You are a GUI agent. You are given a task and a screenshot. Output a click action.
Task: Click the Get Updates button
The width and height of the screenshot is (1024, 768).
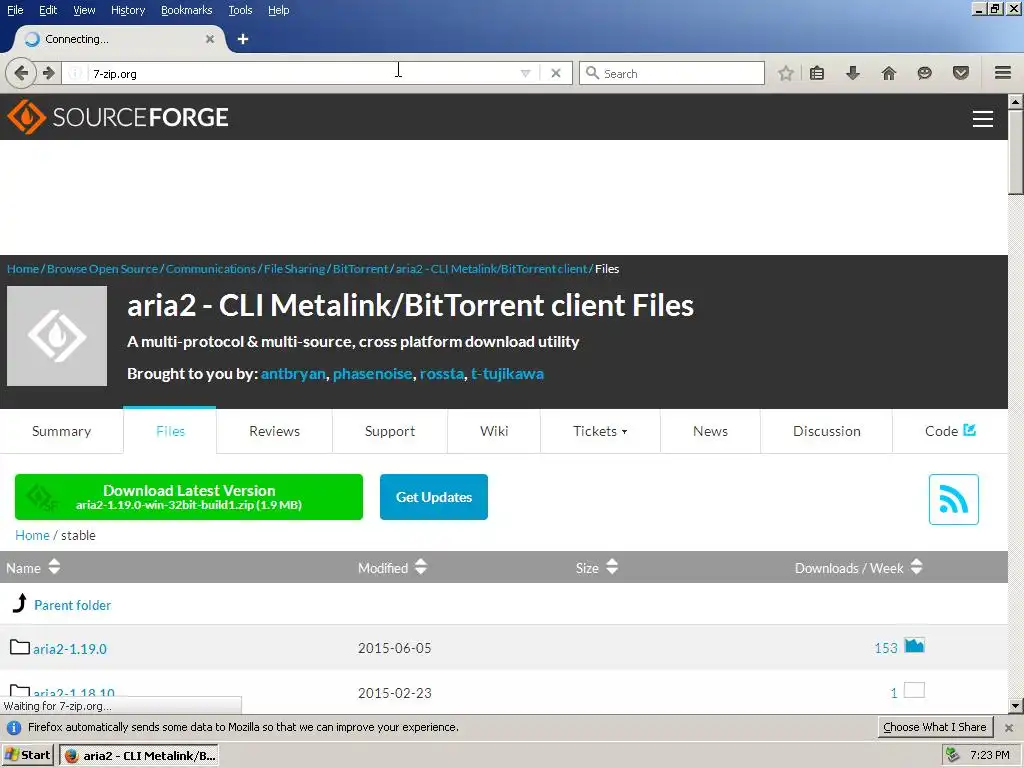tap(434, 497)
